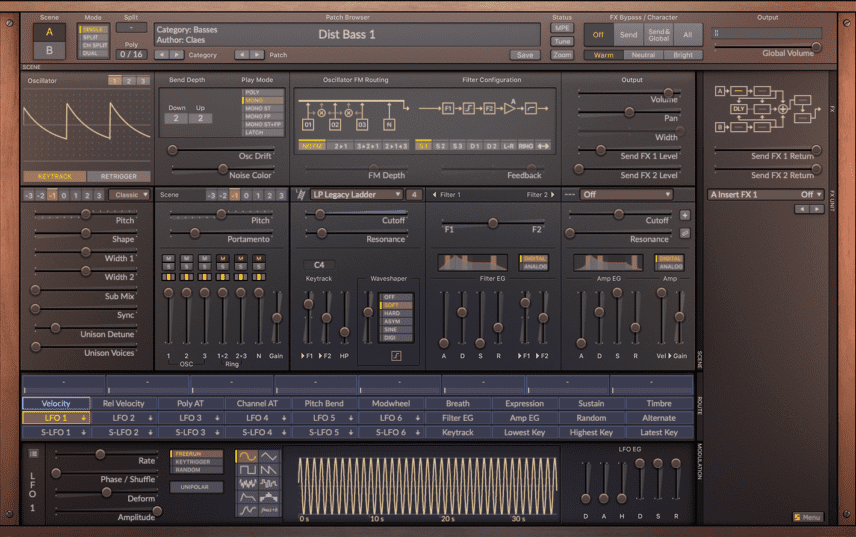Select HARD waveshaper type
Screen dimensions: 856x537
click(x=396, y=313)
